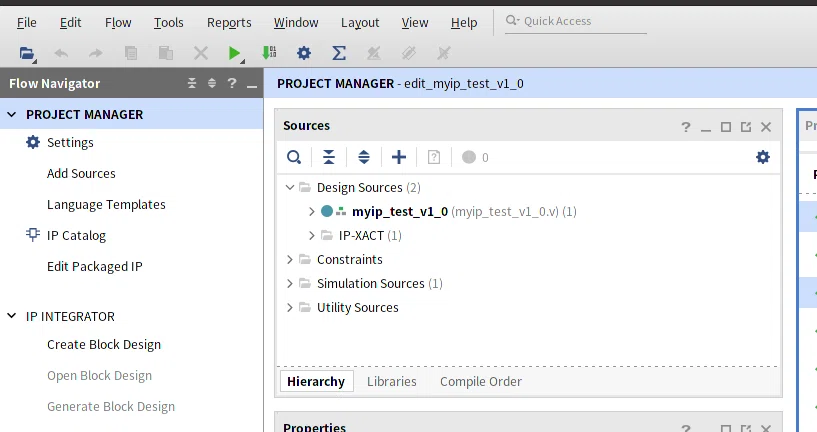Viewport: 817px width, 432px height.
Task: Click the Copy icon in toolbar
Action: tap(131, 53)
